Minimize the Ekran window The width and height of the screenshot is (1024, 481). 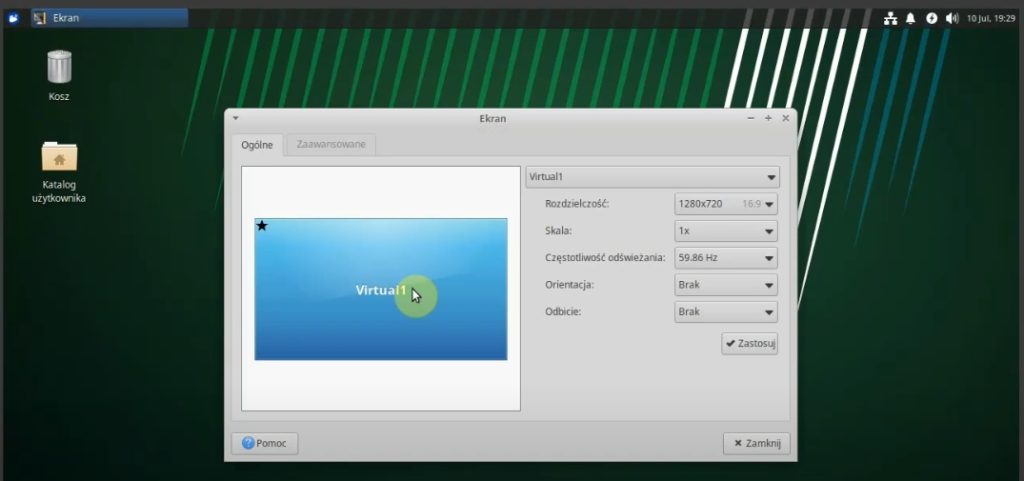751,118
